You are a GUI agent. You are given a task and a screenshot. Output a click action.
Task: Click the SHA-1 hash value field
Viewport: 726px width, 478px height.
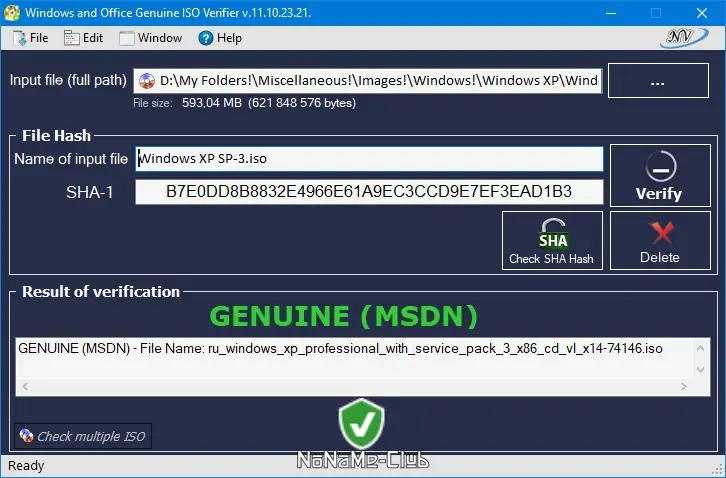[369, 192]
